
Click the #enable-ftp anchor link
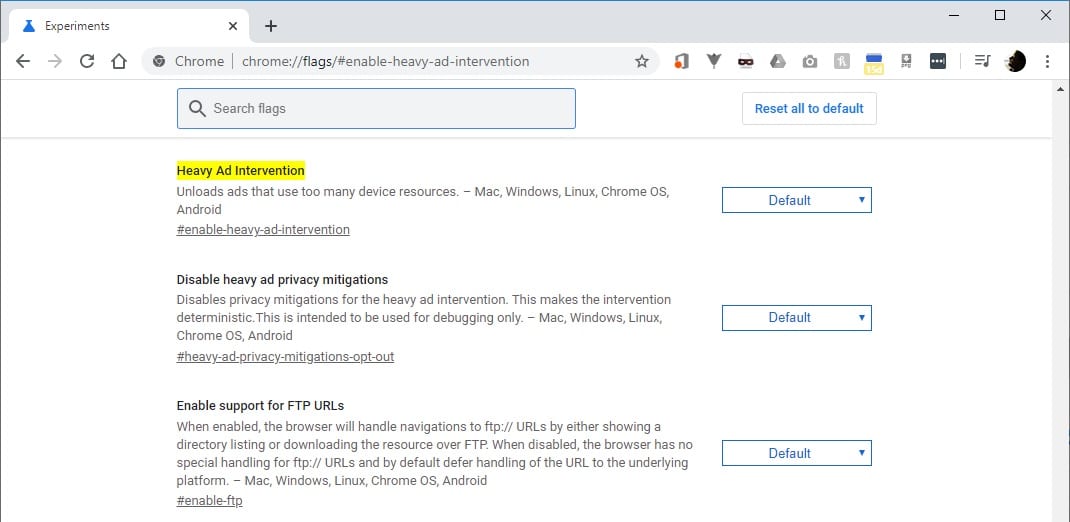pos(209,501)
